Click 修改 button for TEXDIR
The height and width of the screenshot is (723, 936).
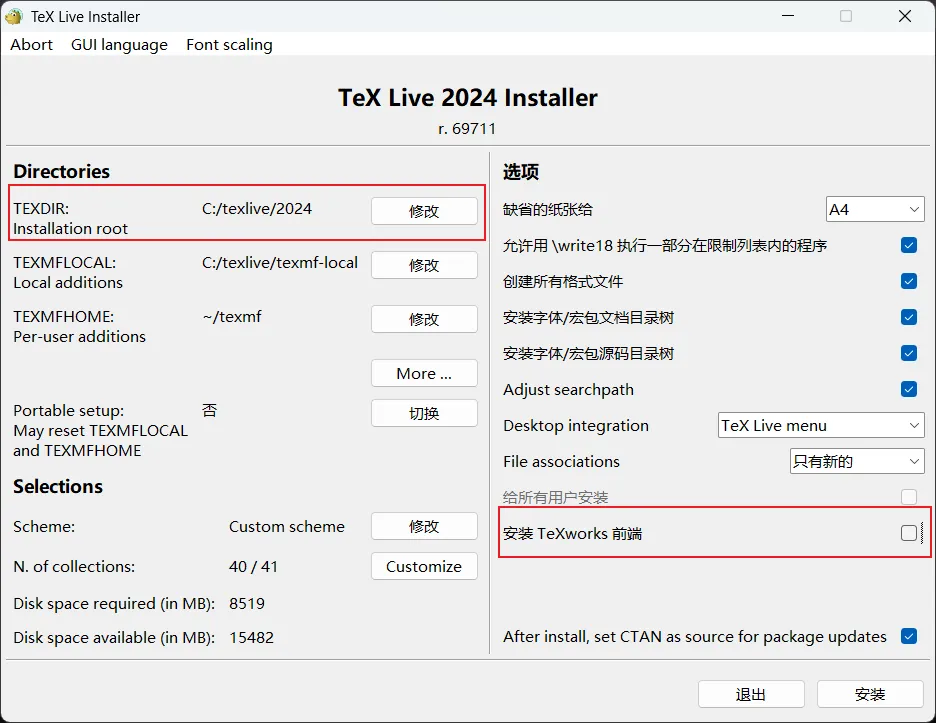(424, 211)
